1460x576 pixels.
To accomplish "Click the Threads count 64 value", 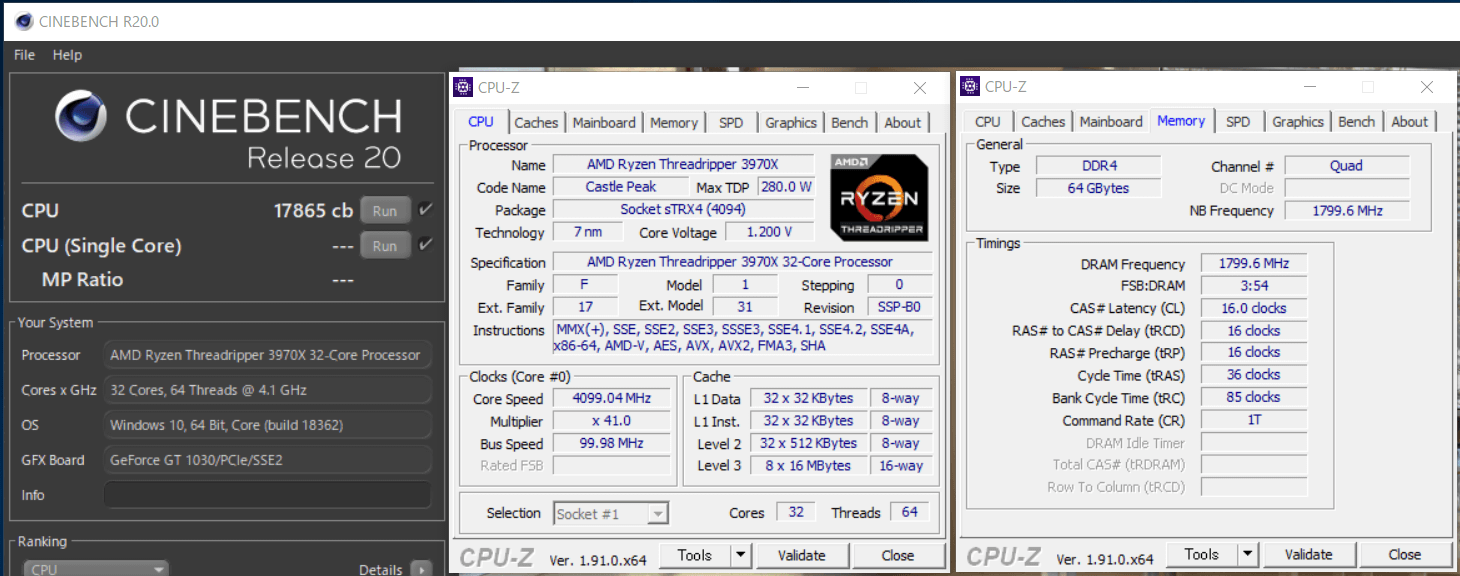I will (x=909, y=512).
